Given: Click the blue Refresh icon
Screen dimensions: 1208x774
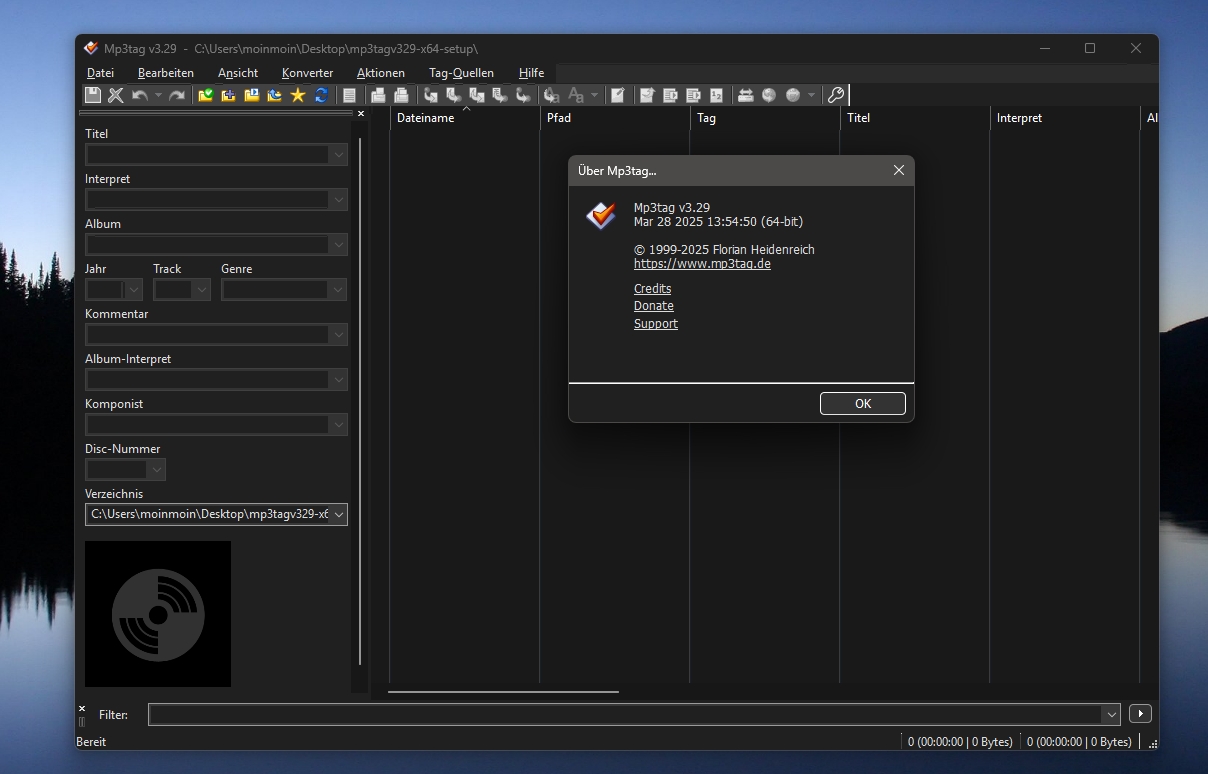Looking at the screenshot, I should [321, 95].
